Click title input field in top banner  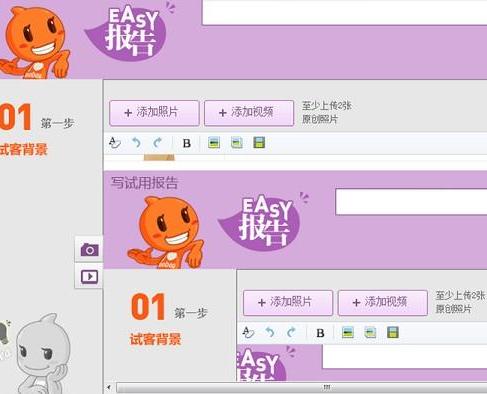(x=344, y=12)
